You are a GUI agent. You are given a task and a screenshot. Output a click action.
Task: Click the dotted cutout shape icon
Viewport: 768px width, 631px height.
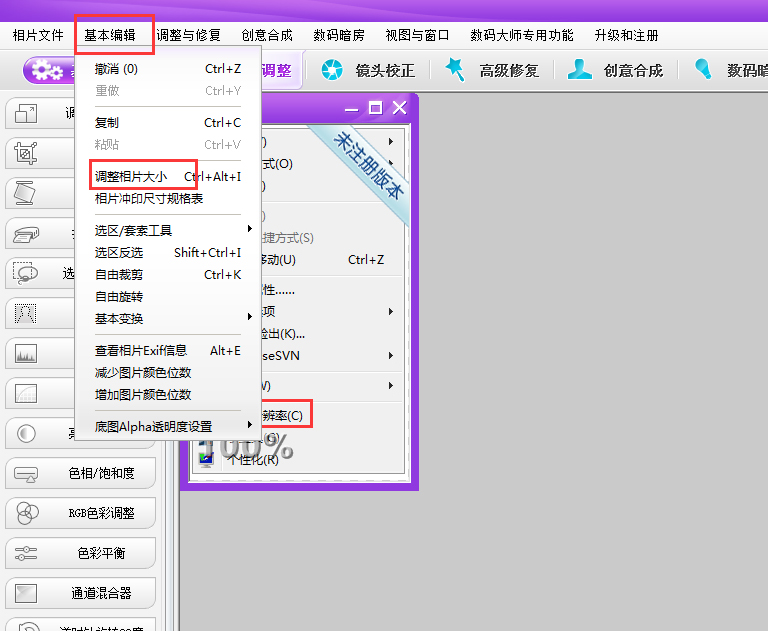pyautogui.click(x=25, y=314)
